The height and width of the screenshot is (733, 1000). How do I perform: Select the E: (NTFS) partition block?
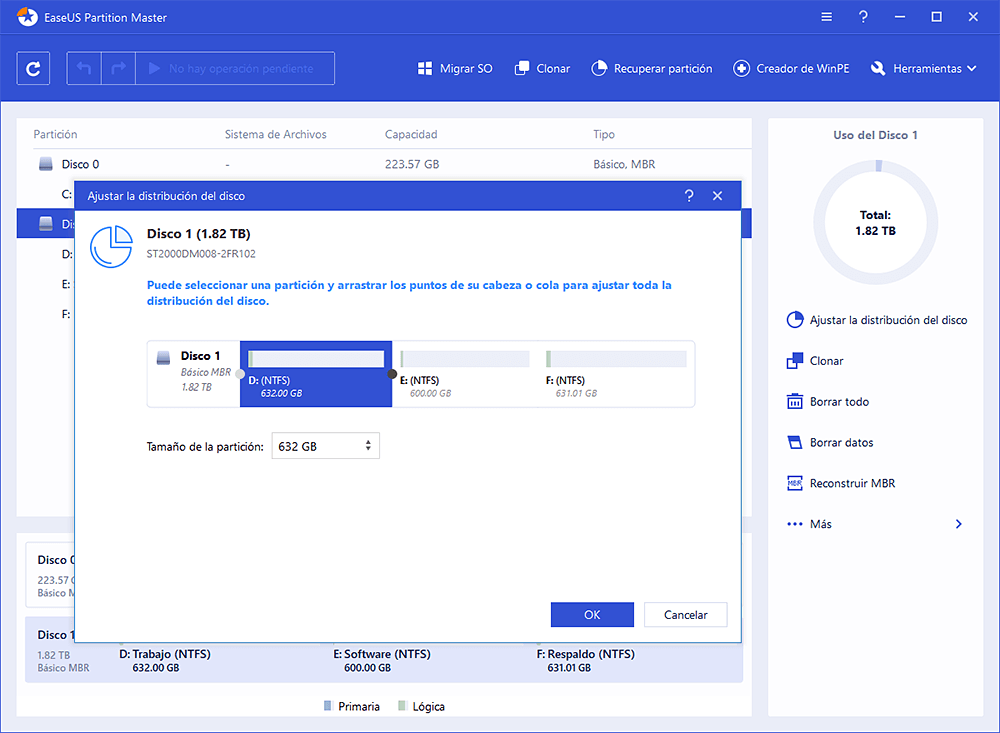coord(465,374)
